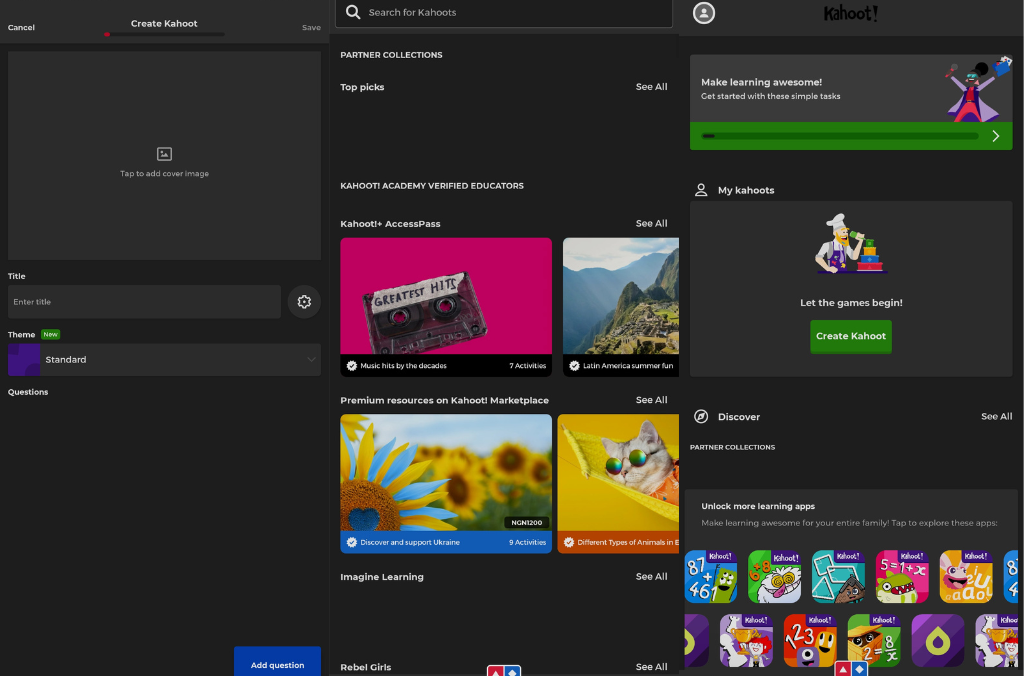
Task: Click the Unlock more learning apps heading
Action: pos(758,506)
